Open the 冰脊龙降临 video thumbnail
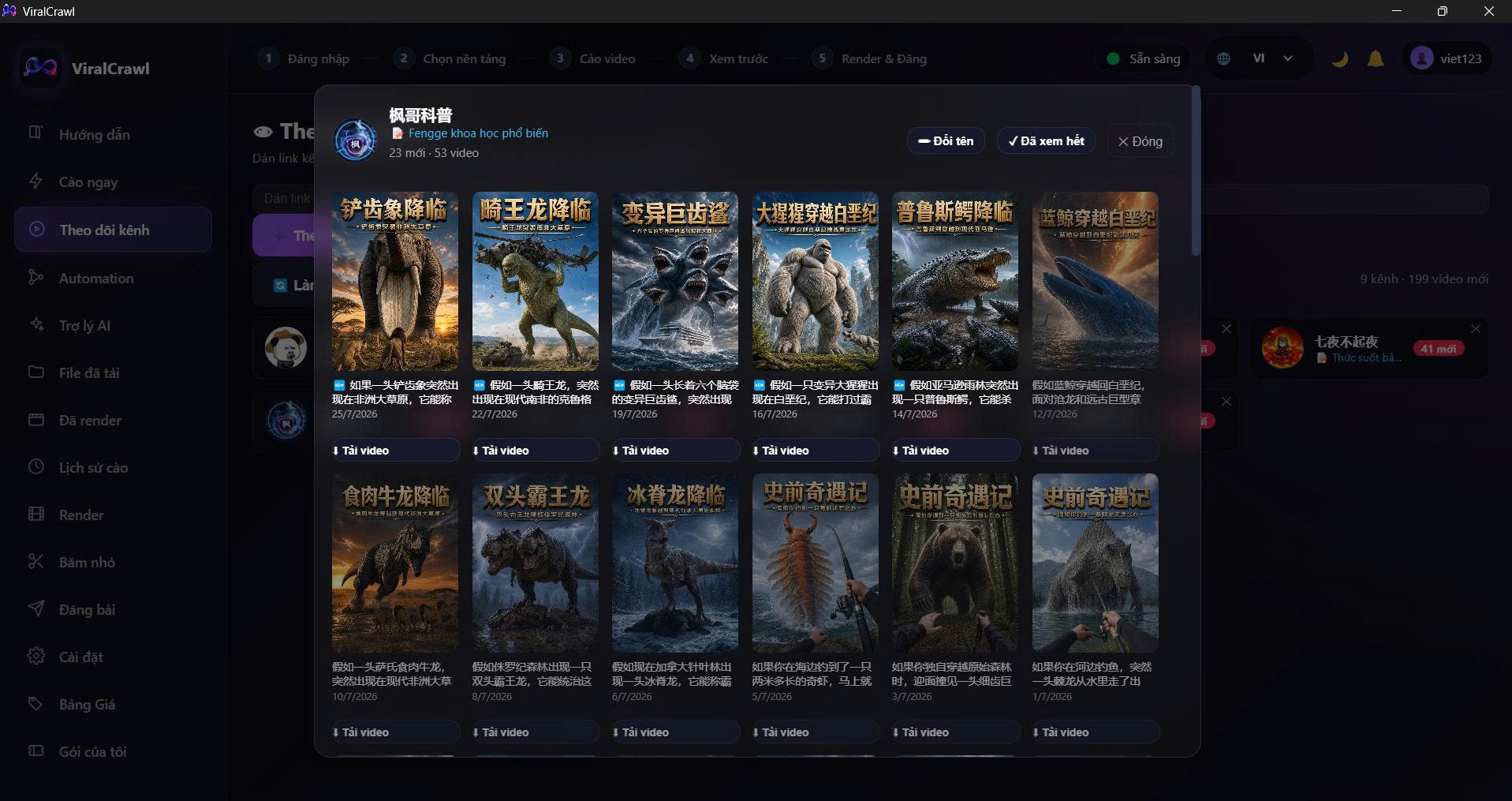1512x801 pixels. 675,563
